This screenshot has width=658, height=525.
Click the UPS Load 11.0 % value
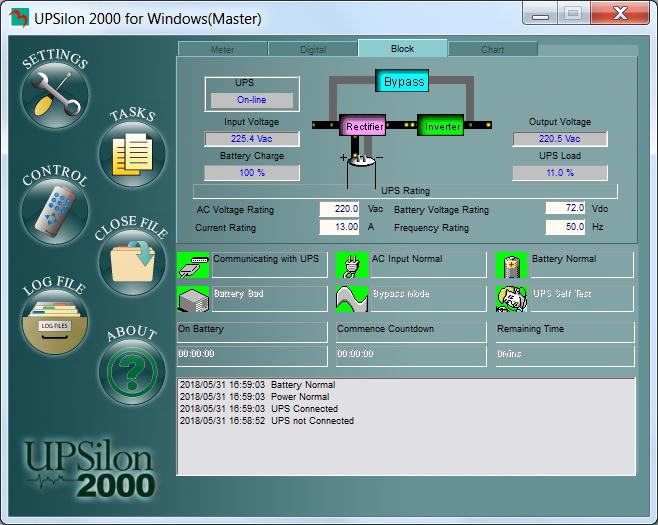coord(560,172)
